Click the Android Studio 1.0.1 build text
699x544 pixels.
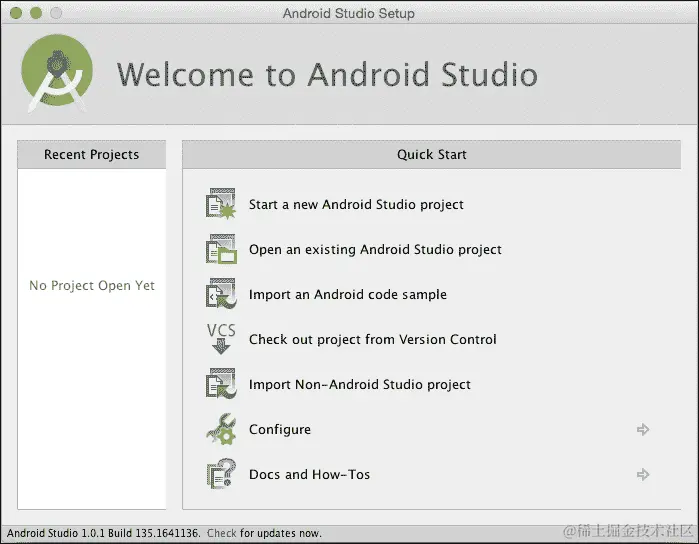click(103, 533)
